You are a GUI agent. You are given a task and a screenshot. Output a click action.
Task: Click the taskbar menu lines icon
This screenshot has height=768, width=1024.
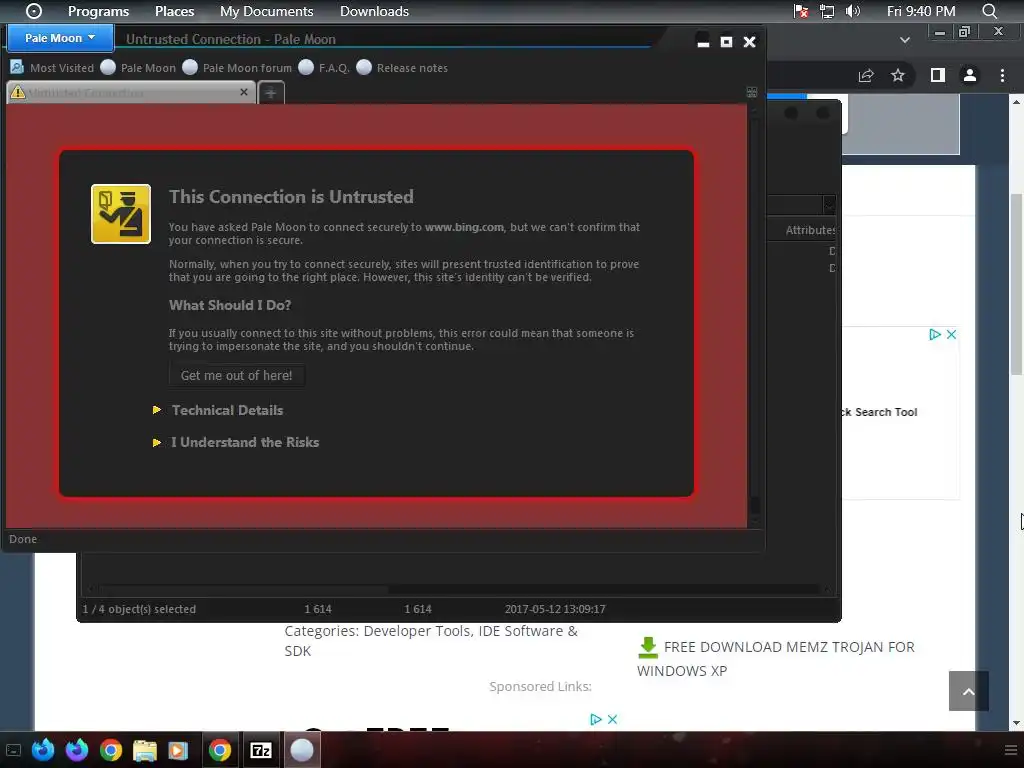(x=1011, y=750)
